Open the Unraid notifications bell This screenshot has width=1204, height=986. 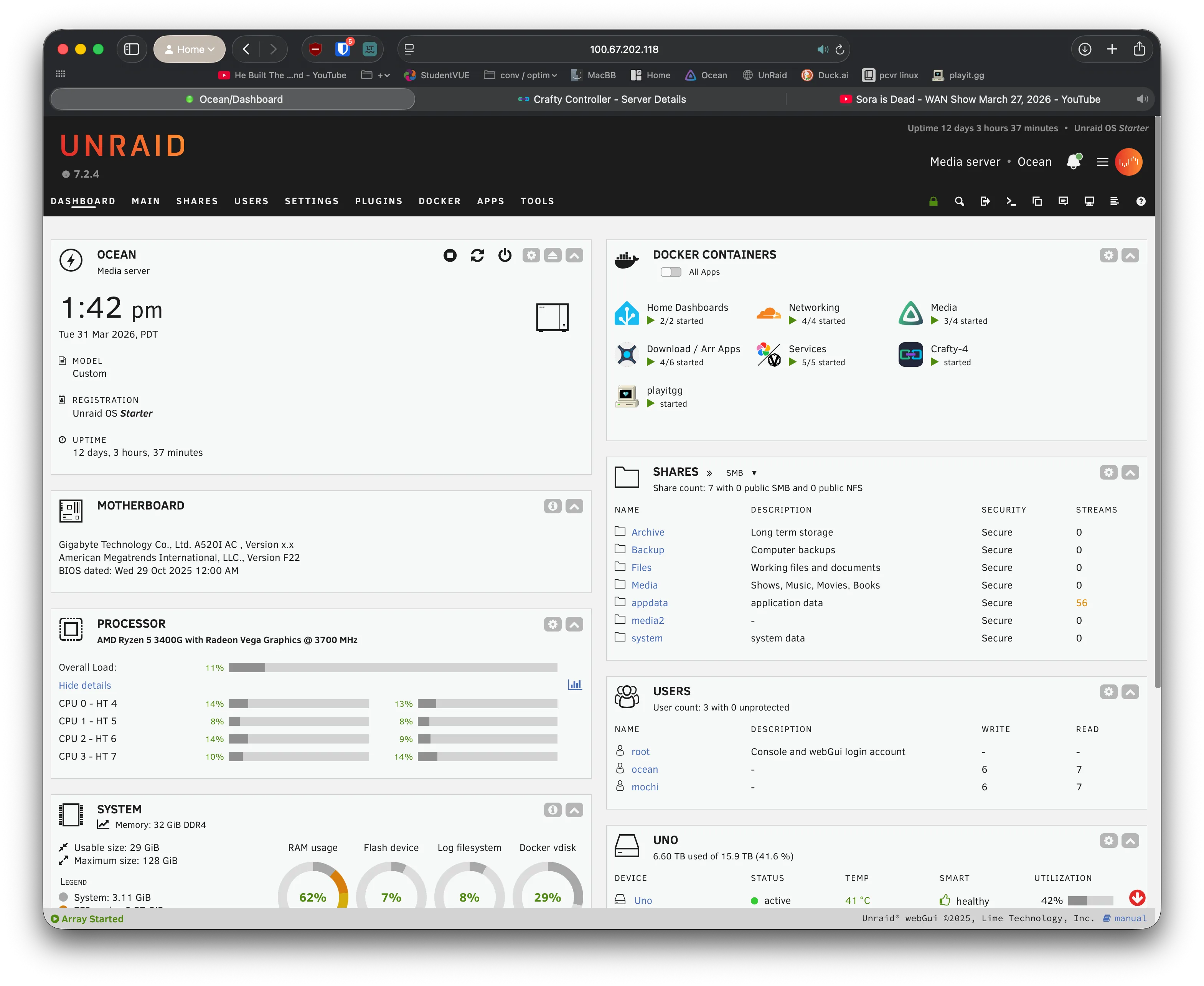(1074, 162)
